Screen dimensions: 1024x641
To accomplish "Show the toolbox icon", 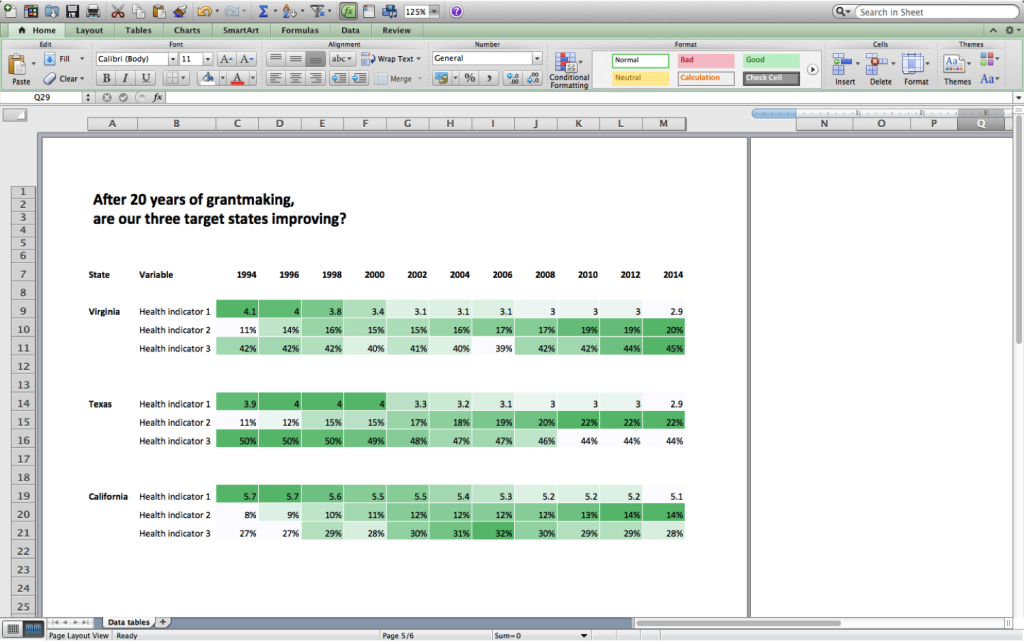I will pyautogui.click(x=369, y=11).
